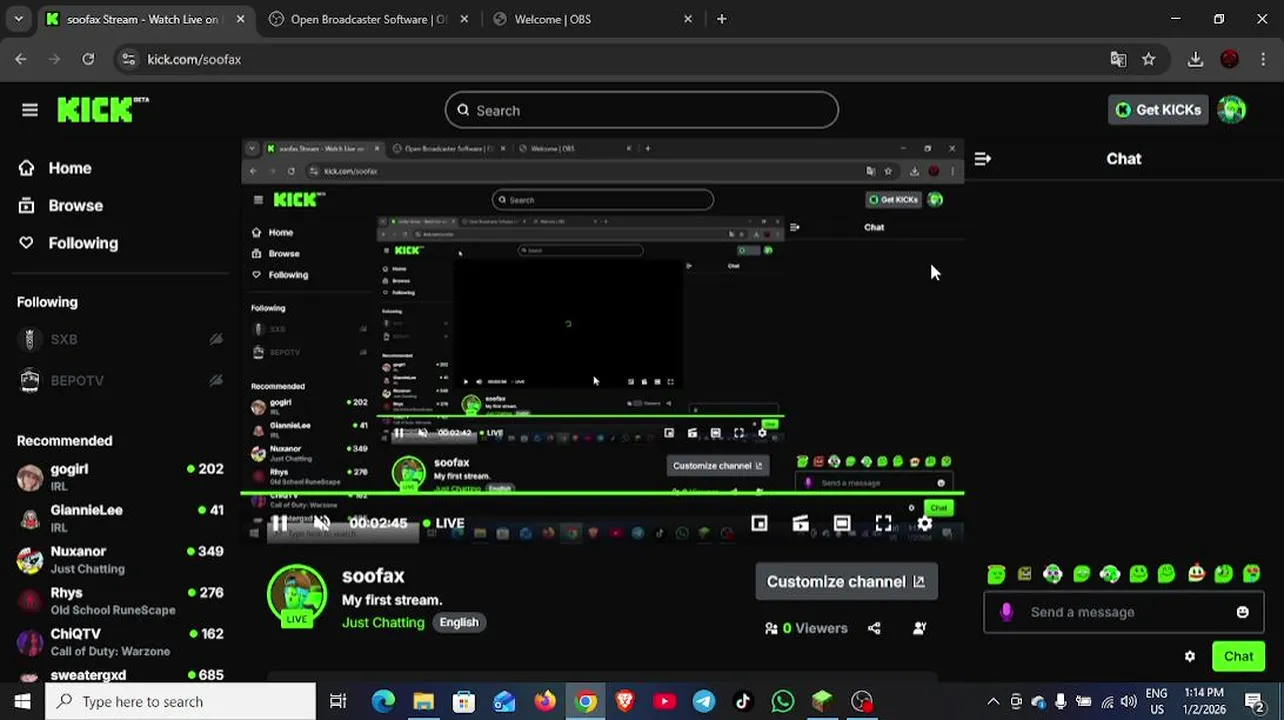Open Chrome profile avatar

[1230, 59]
